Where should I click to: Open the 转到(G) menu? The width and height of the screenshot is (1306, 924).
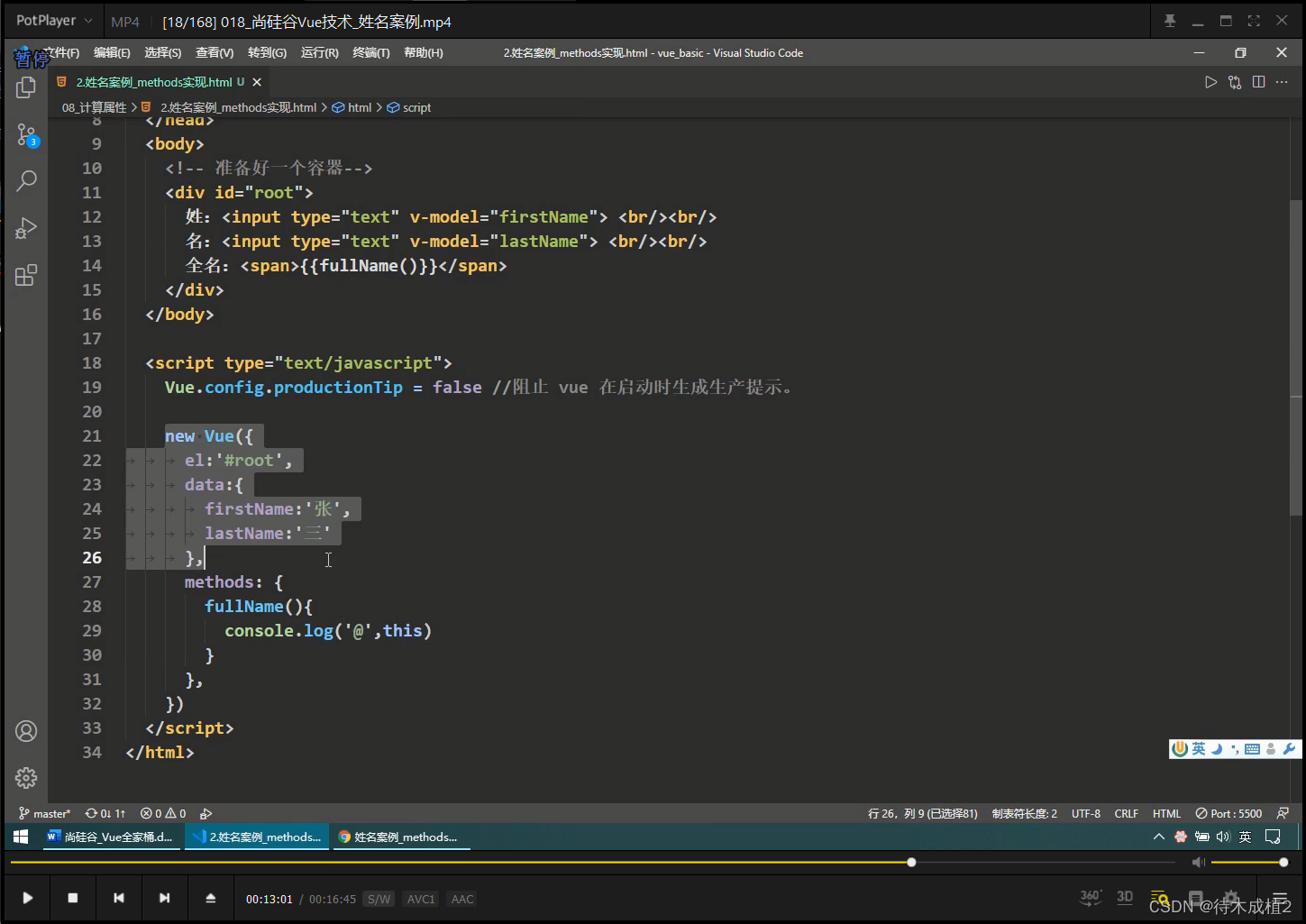(267, 53)
